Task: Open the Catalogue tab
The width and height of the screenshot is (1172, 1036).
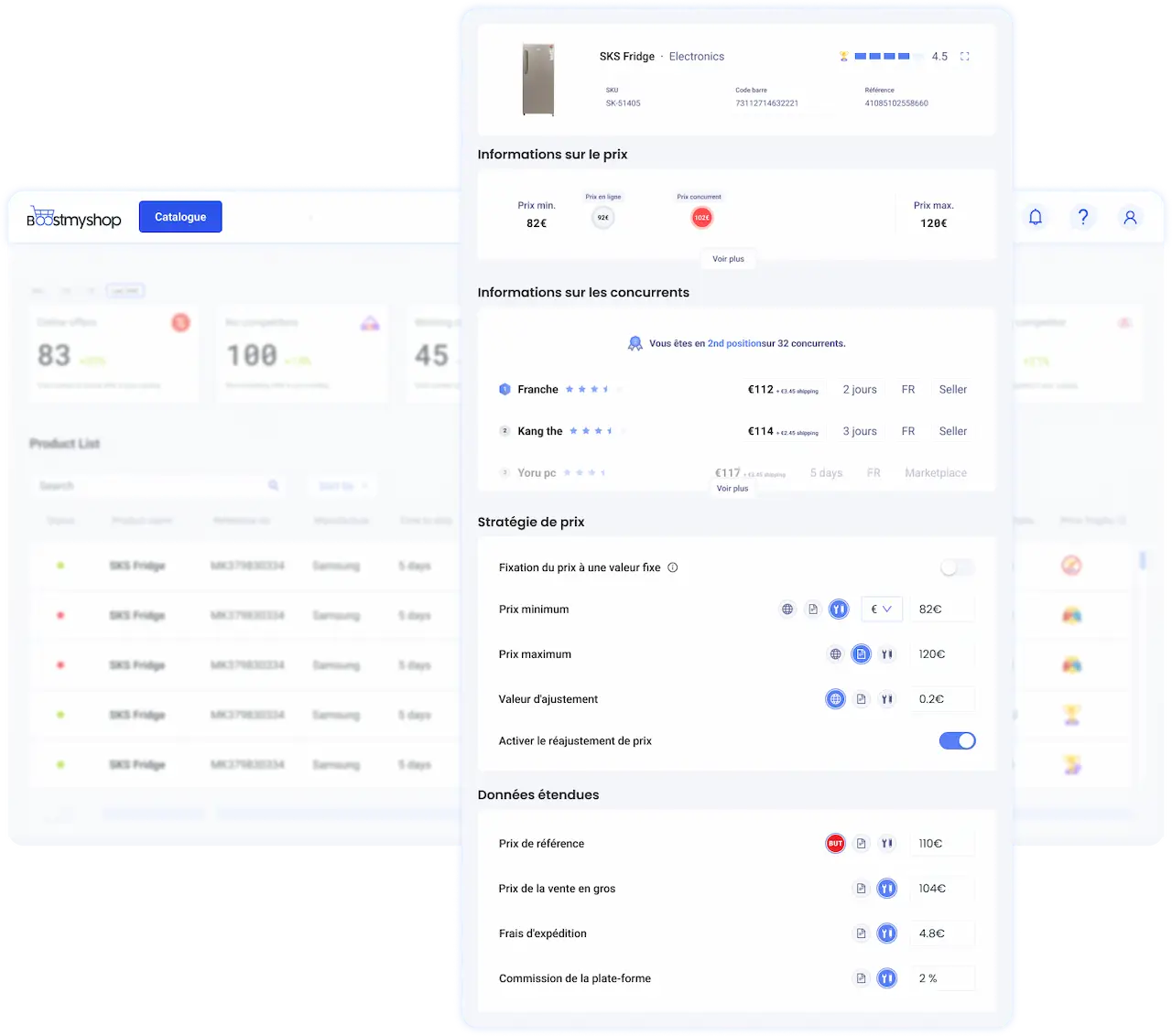Action: click(x=180, y=217)
